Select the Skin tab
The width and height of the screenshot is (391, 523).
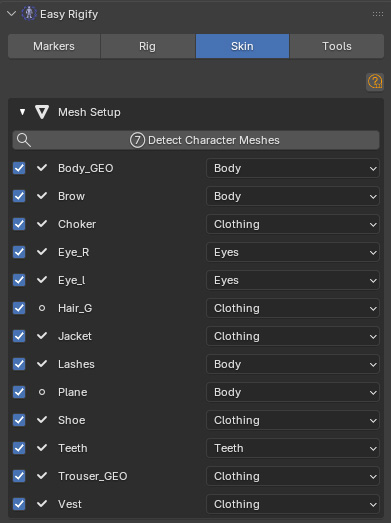pos(242,46)
